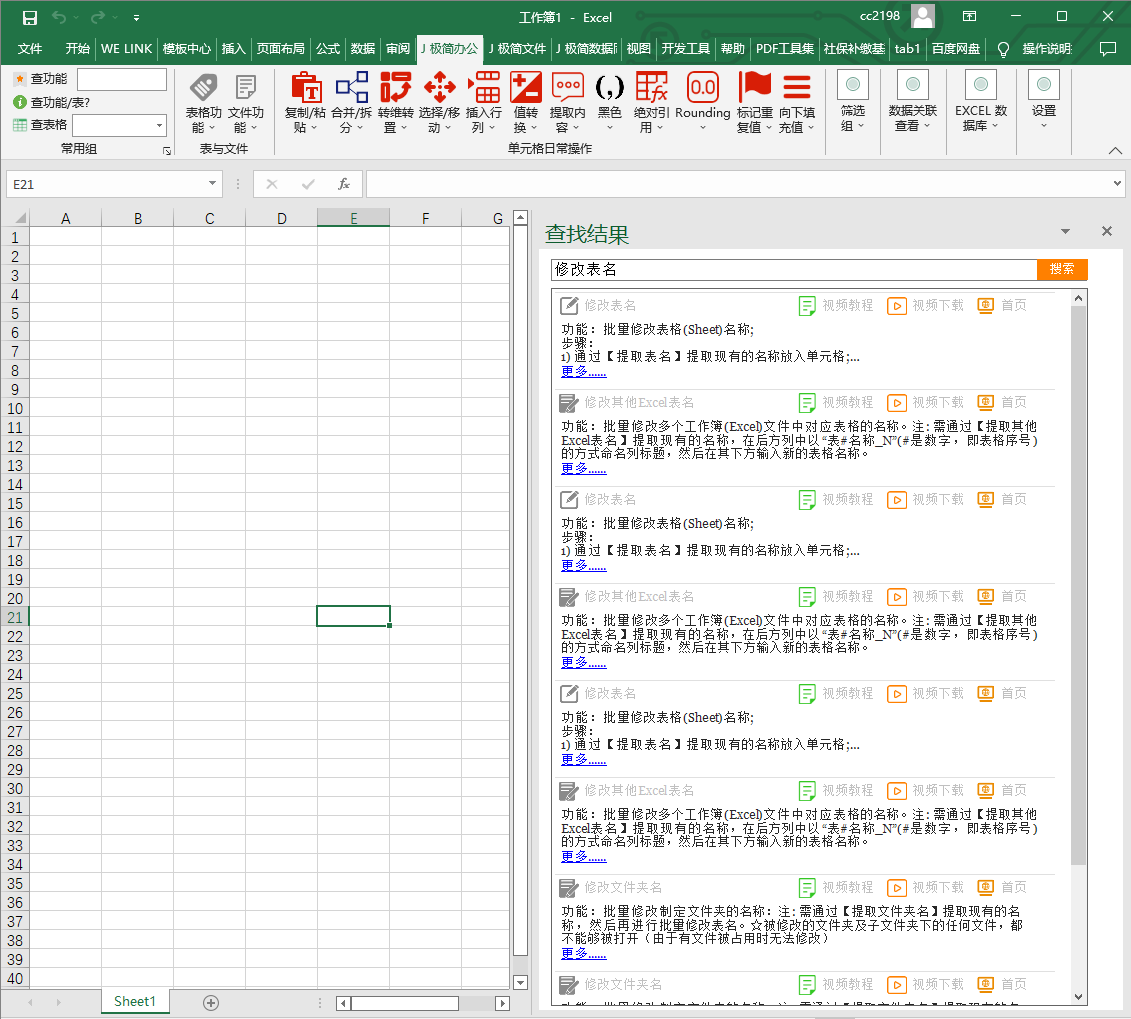Open the quick access toolbar customize arrow
The height and width of the screenshot is (1019, 1131).
136,17
